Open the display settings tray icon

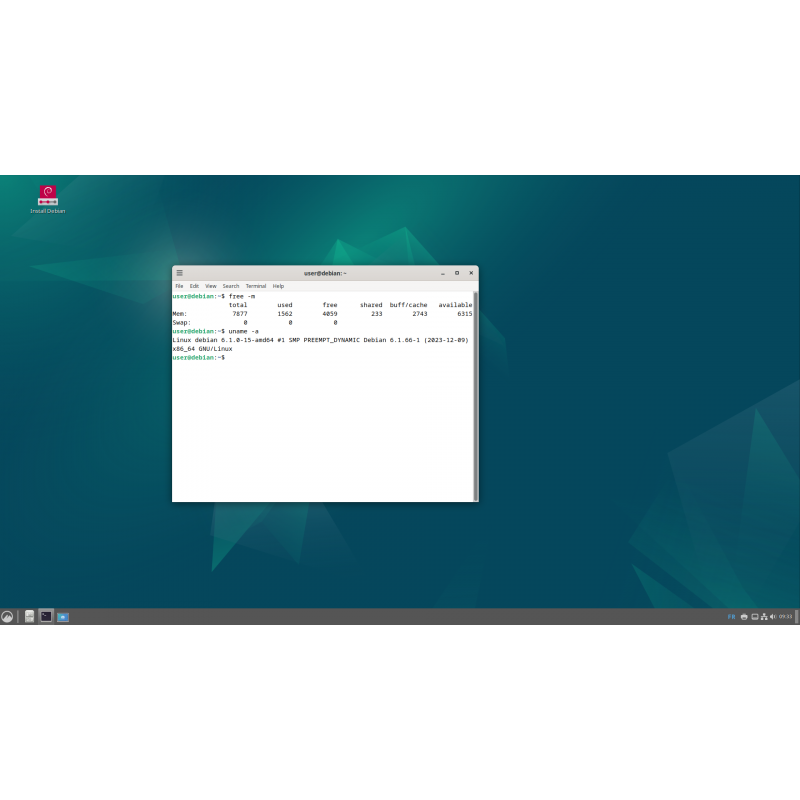755,617
